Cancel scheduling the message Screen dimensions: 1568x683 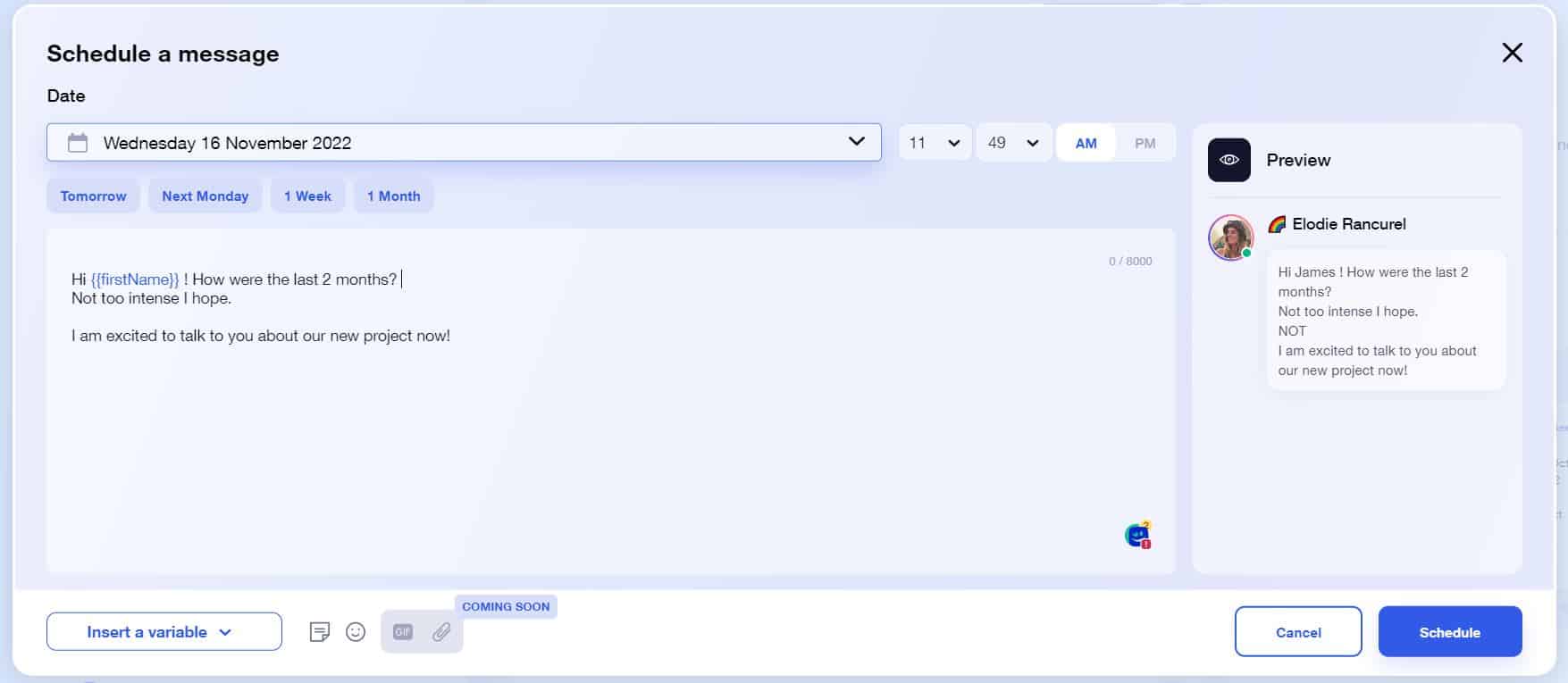click(1298, 632)
